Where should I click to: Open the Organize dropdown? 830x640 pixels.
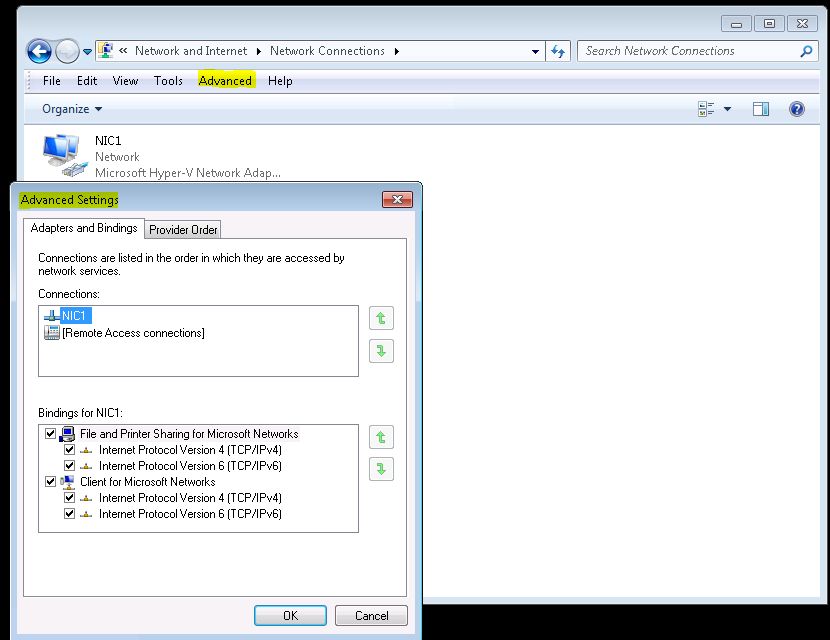tap(72, 109)
